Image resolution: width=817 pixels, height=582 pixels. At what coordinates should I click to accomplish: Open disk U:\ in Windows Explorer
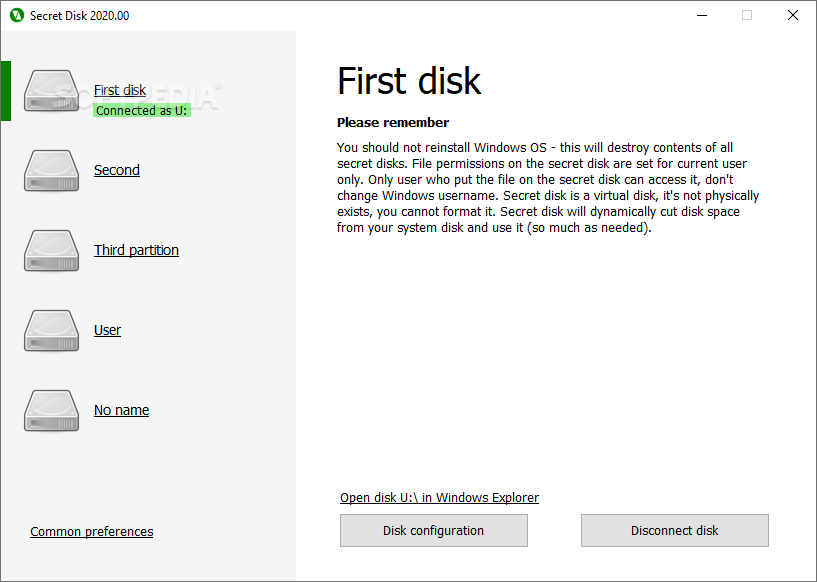pos(439,498)
